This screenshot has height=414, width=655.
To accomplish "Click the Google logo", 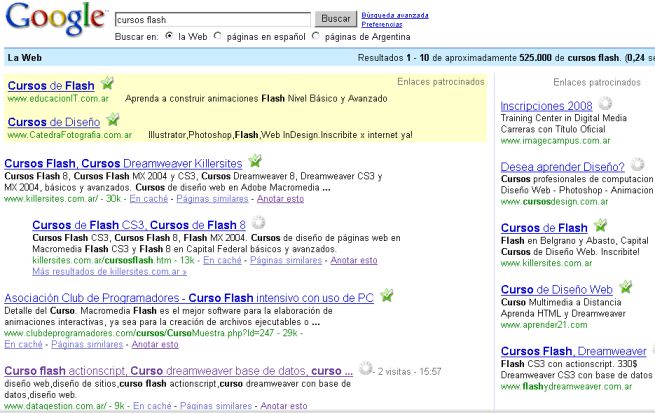I will 55,18.
